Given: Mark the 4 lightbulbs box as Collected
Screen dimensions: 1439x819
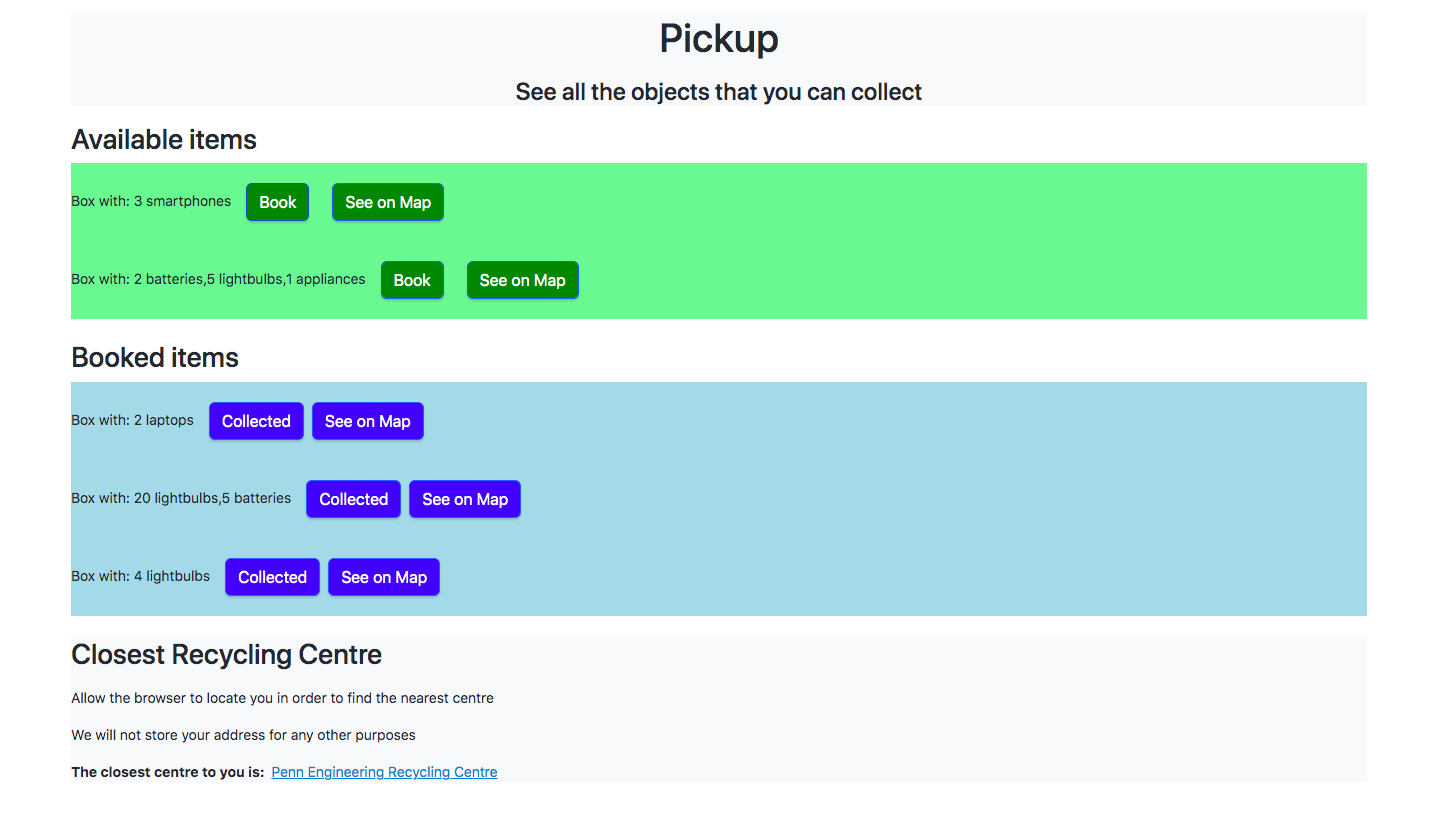Looking at the screenshot, I should click(272, 577).
